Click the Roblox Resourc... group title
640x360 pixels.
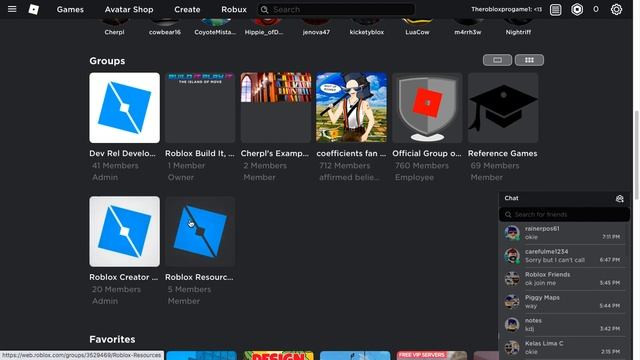[x=199, y=277]
